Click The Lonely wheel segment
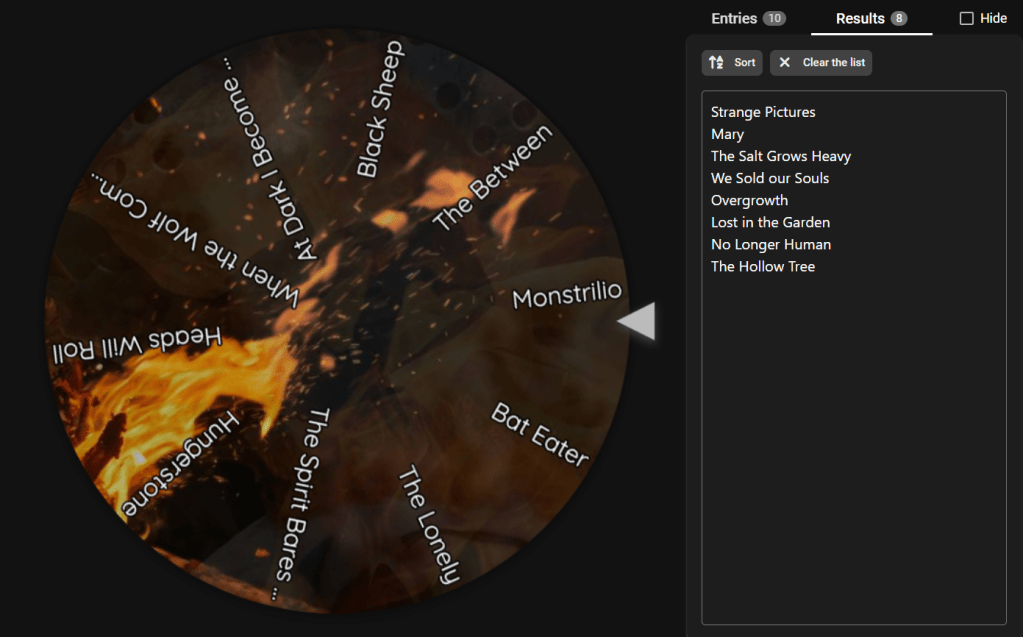 tap(430, 524)
